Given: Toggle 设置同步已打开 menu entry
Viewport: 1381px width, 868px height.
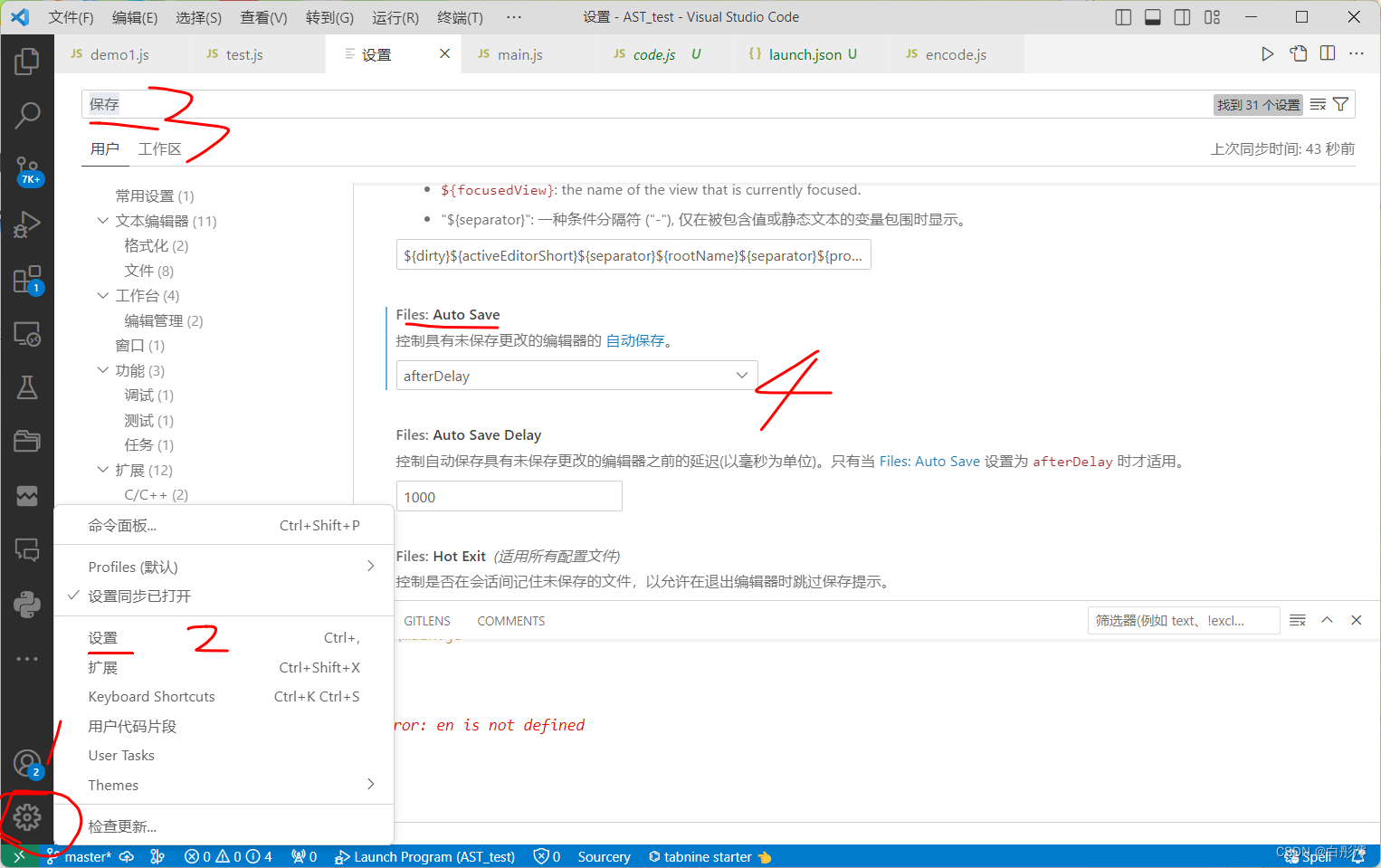Looking at the screenshot, I should pos(224,596).
